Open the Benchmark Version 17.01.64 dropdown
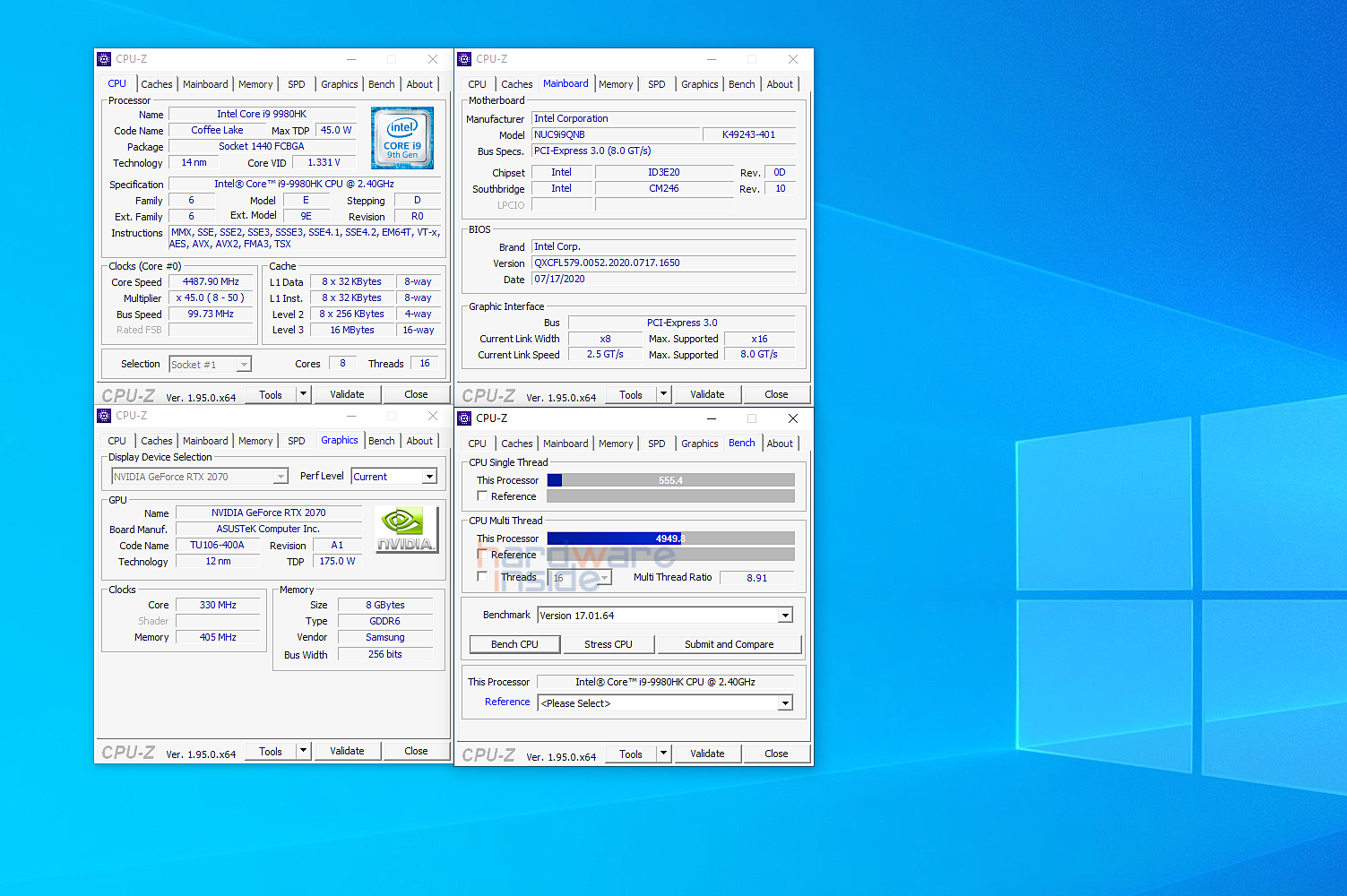 [785, 615]
